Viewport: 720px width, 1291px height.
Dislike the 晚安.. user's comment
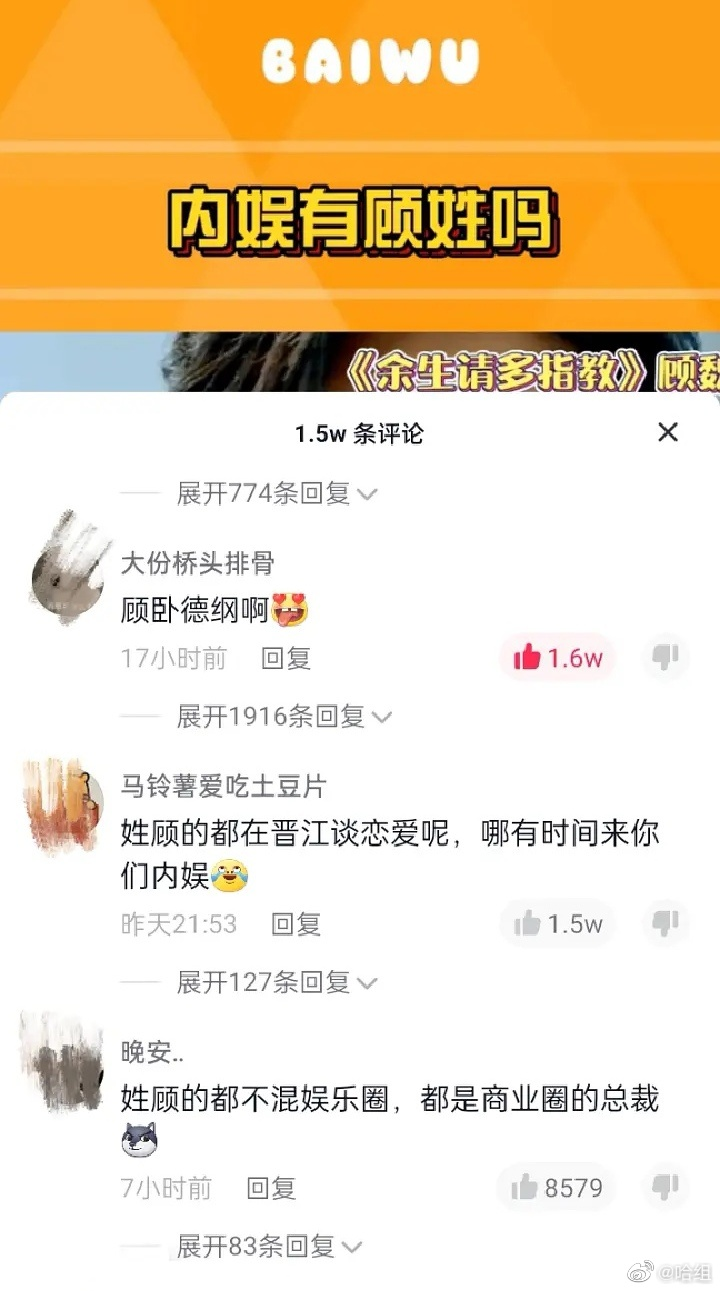(665, 1188)
